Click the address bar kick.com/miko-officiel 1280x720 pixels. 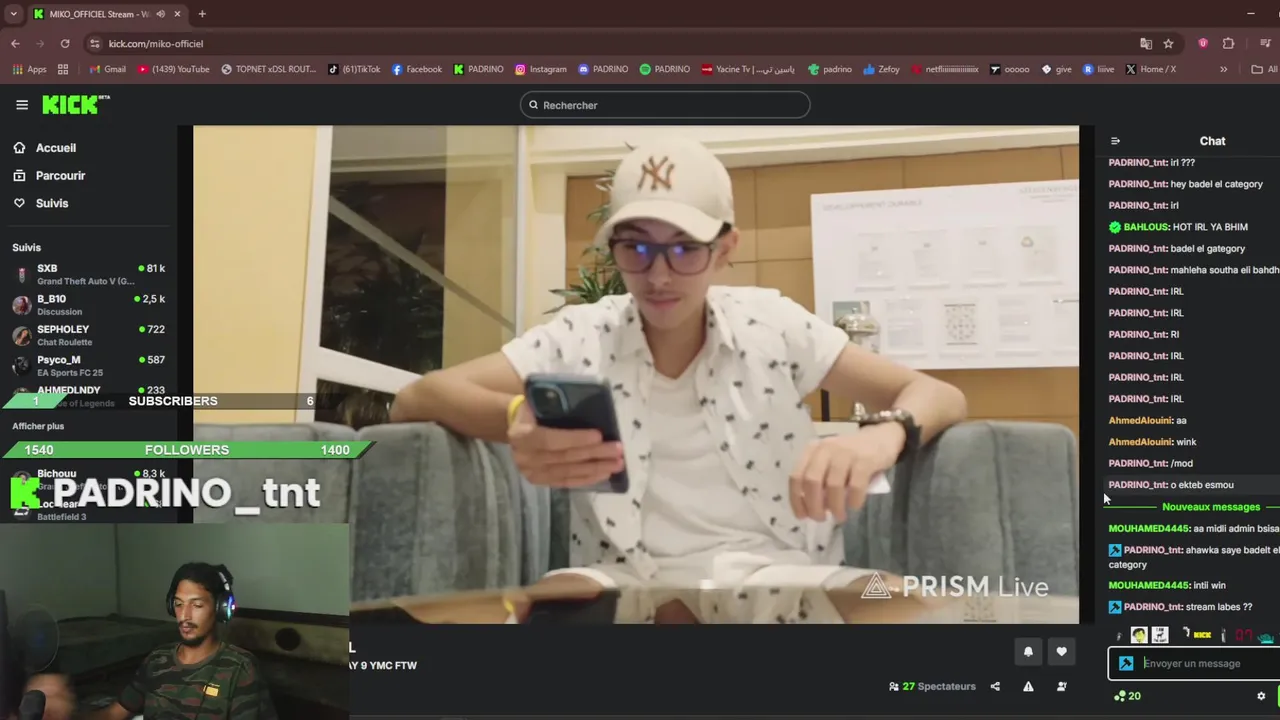[155, 44]
